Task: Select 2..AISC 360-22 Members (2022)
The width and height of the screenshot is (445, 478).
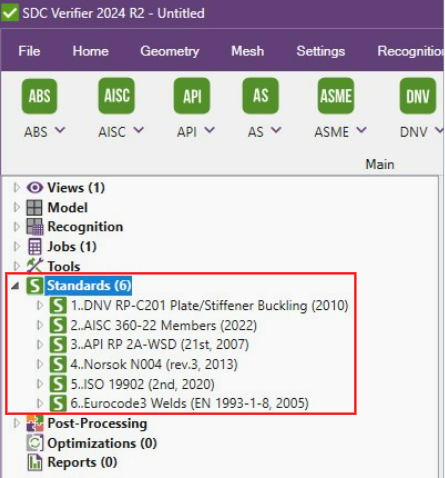Action: click(x=164, y=325)
